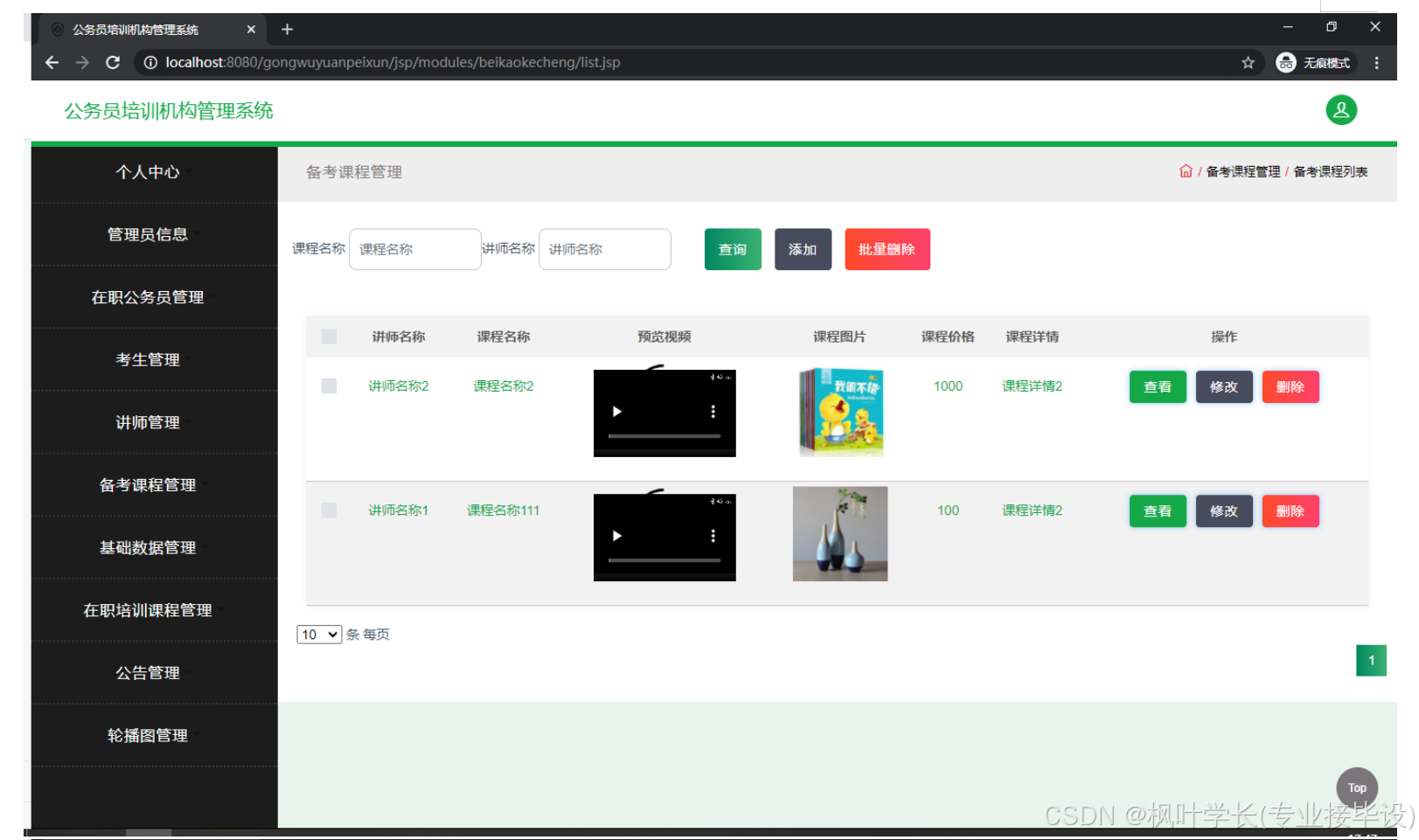Select the 课程名称111 cell text
The height and width of the screenshot is (840, 1419).
[504, 510]
